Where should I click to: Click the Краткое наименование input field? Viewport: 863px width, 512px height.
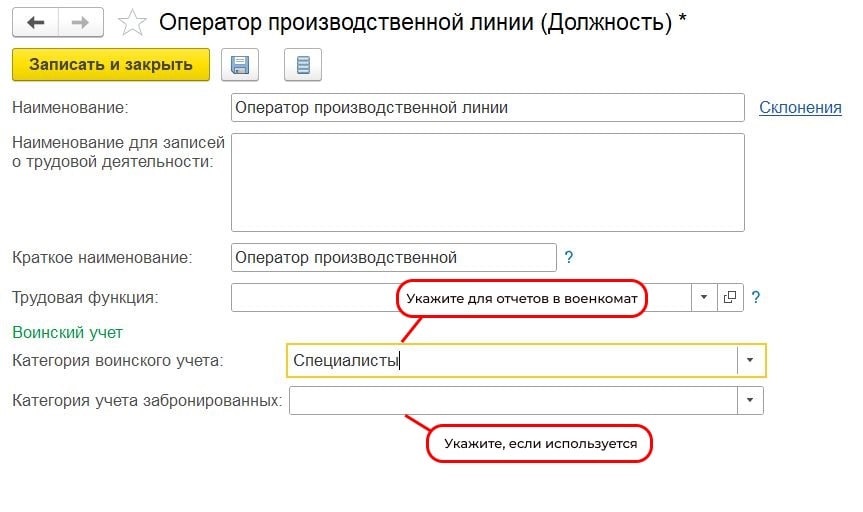pyautogui.click(x=393, y=257)
